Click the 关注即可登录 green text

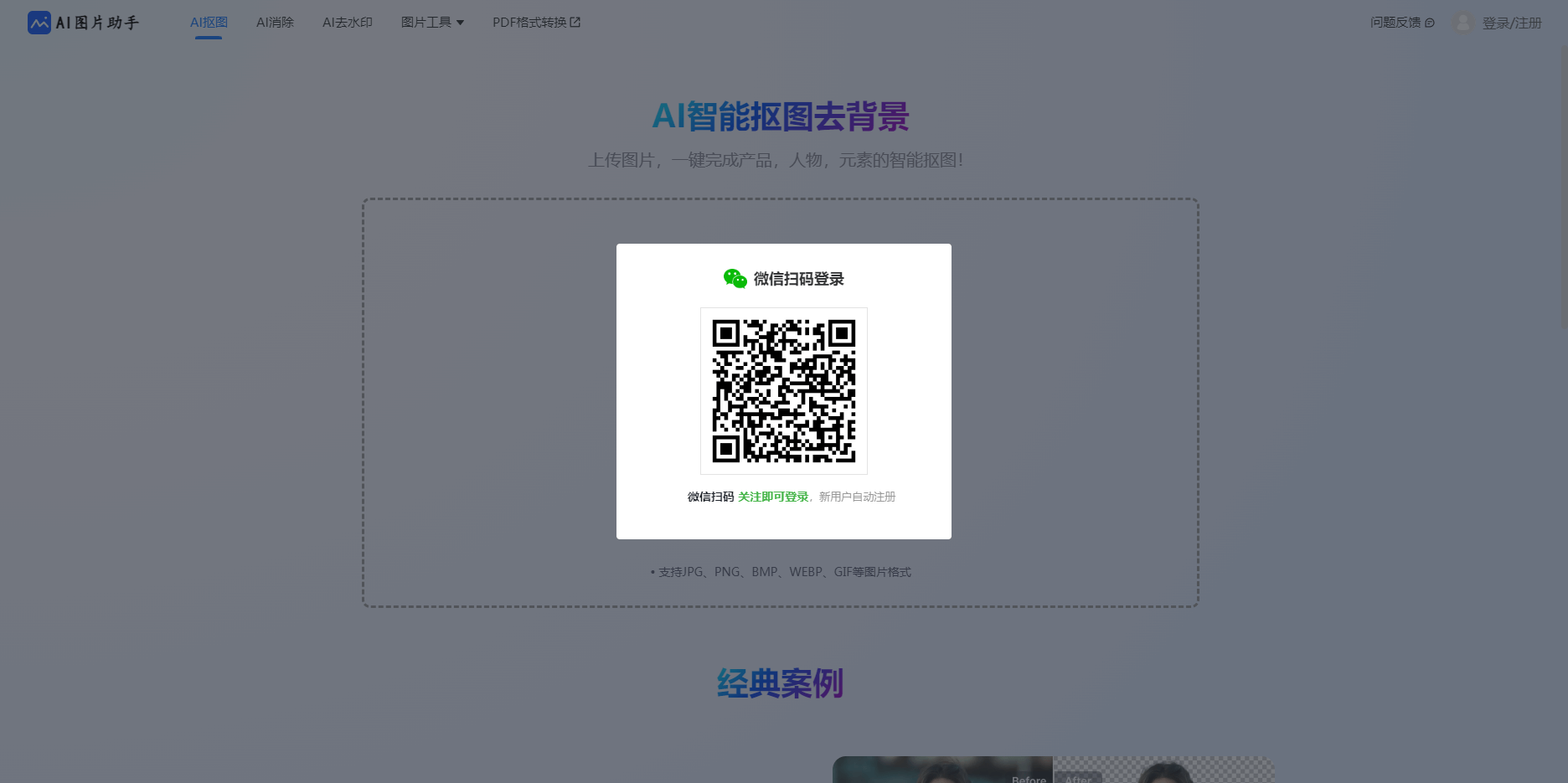point(773,497)
